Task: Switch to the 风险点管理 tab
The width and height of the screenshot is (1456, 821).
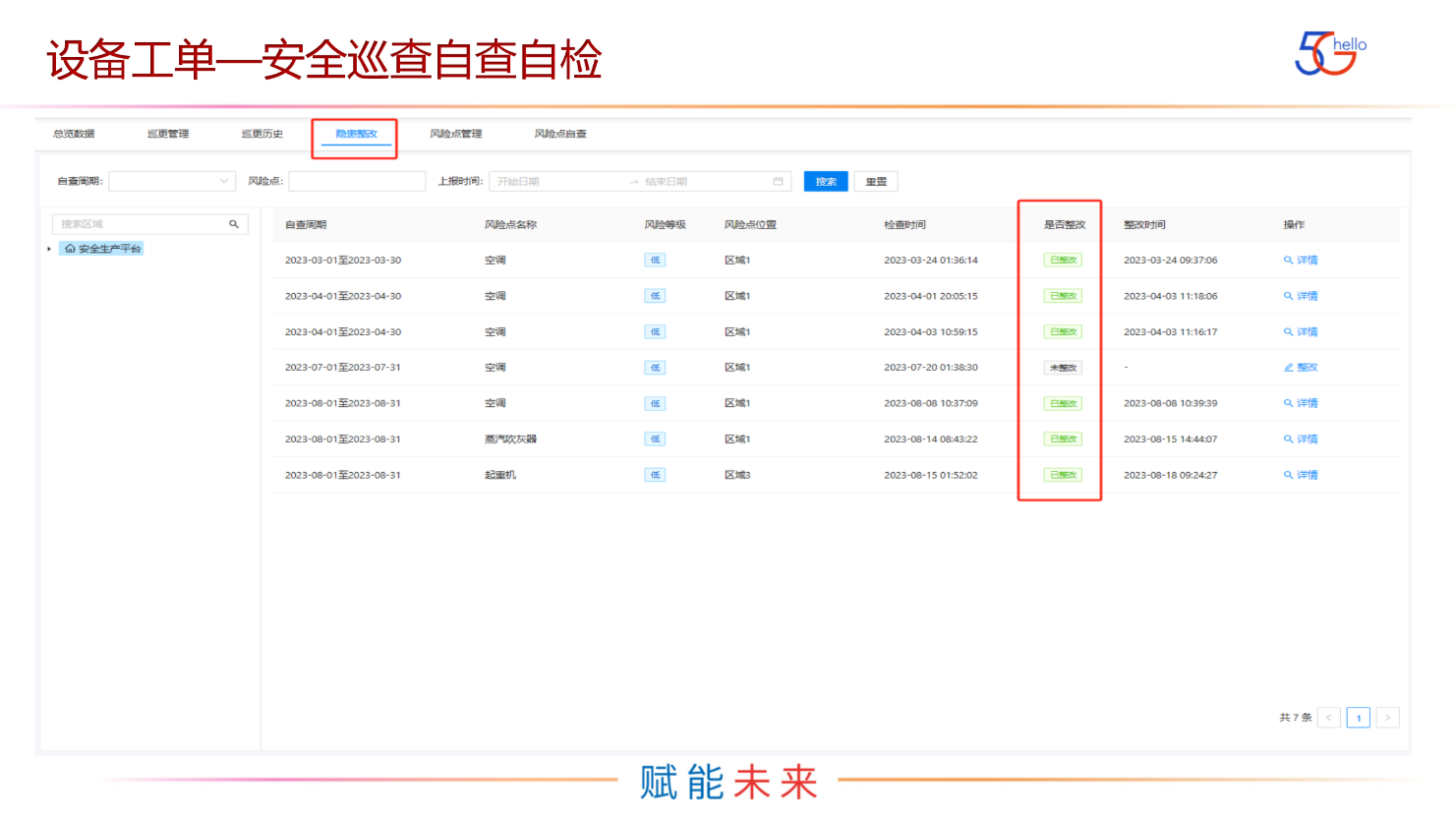Action: coord(455,134)
